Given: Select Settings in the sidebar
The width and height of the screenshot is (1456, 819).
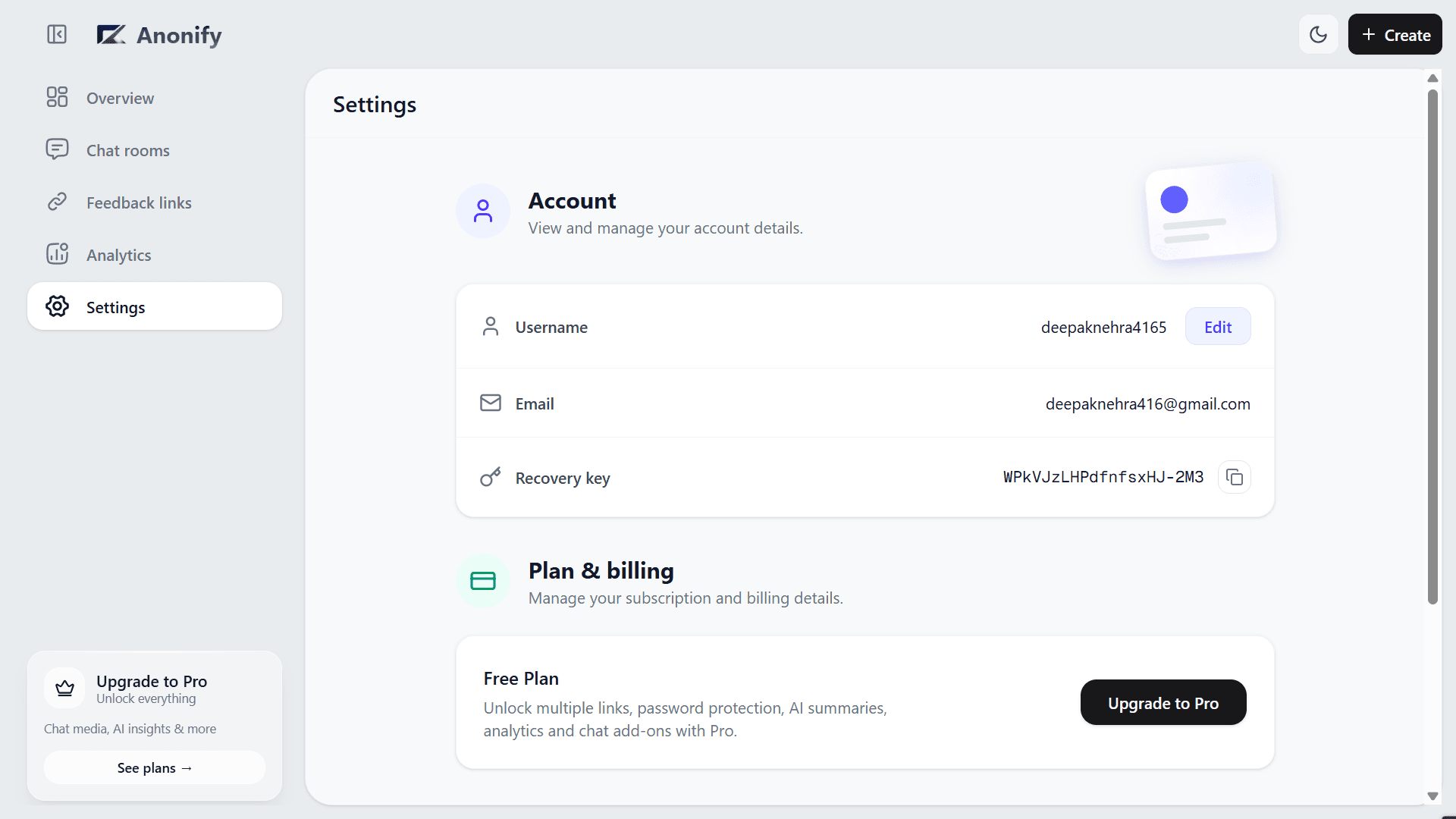Looking at the screenshot, I should [155, 306].
